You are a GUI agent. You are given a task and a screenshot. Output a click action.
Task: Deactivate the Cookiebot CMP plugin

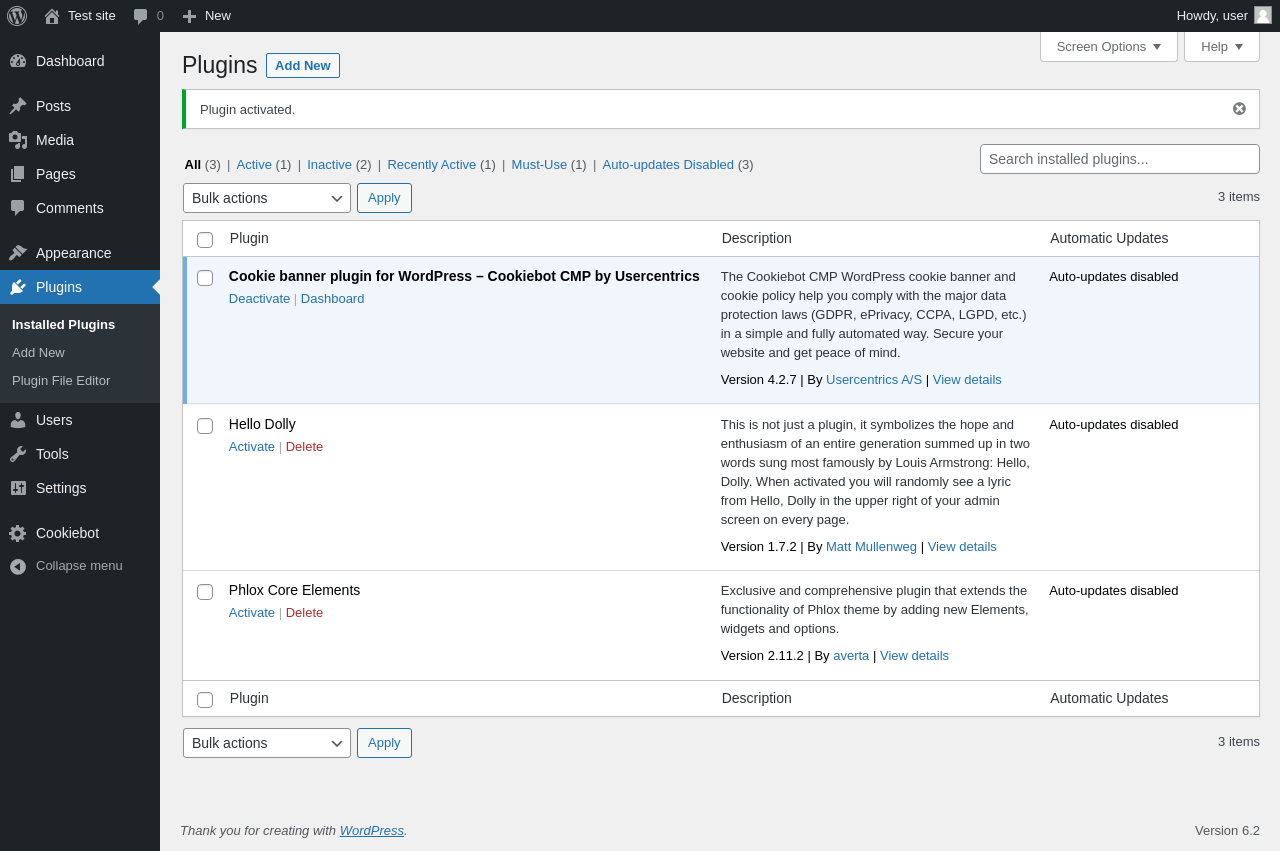pyautogui.click(x=259, y=298)
